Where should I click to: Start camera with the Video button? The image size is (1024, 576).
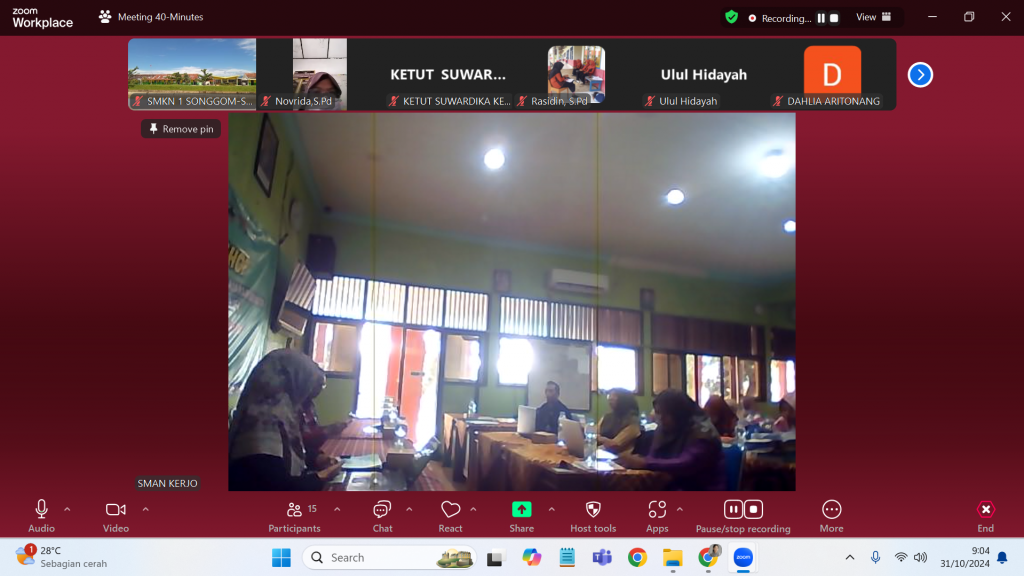116,516
